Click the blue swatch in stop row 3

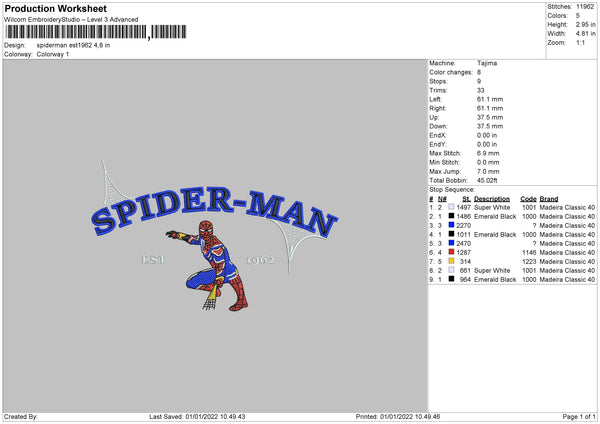(452, 225)
